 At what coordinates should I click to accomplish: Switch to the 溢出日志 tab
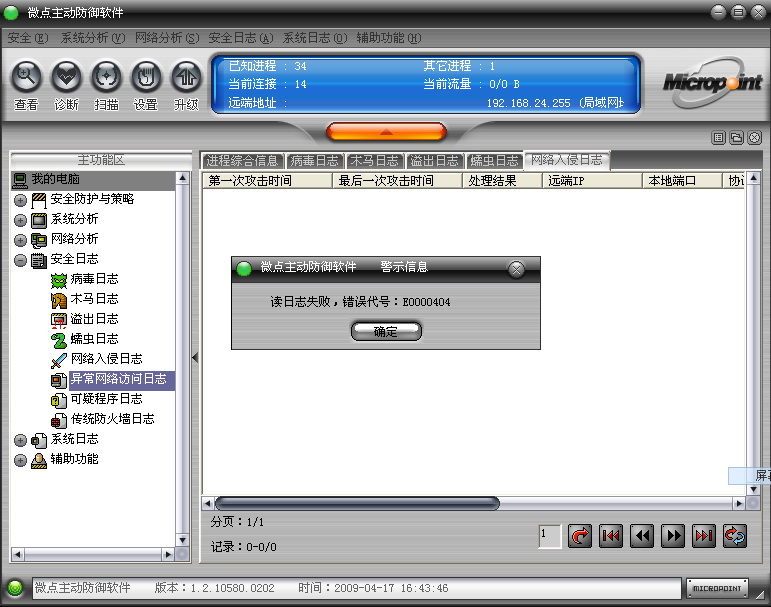coord(435,160)
